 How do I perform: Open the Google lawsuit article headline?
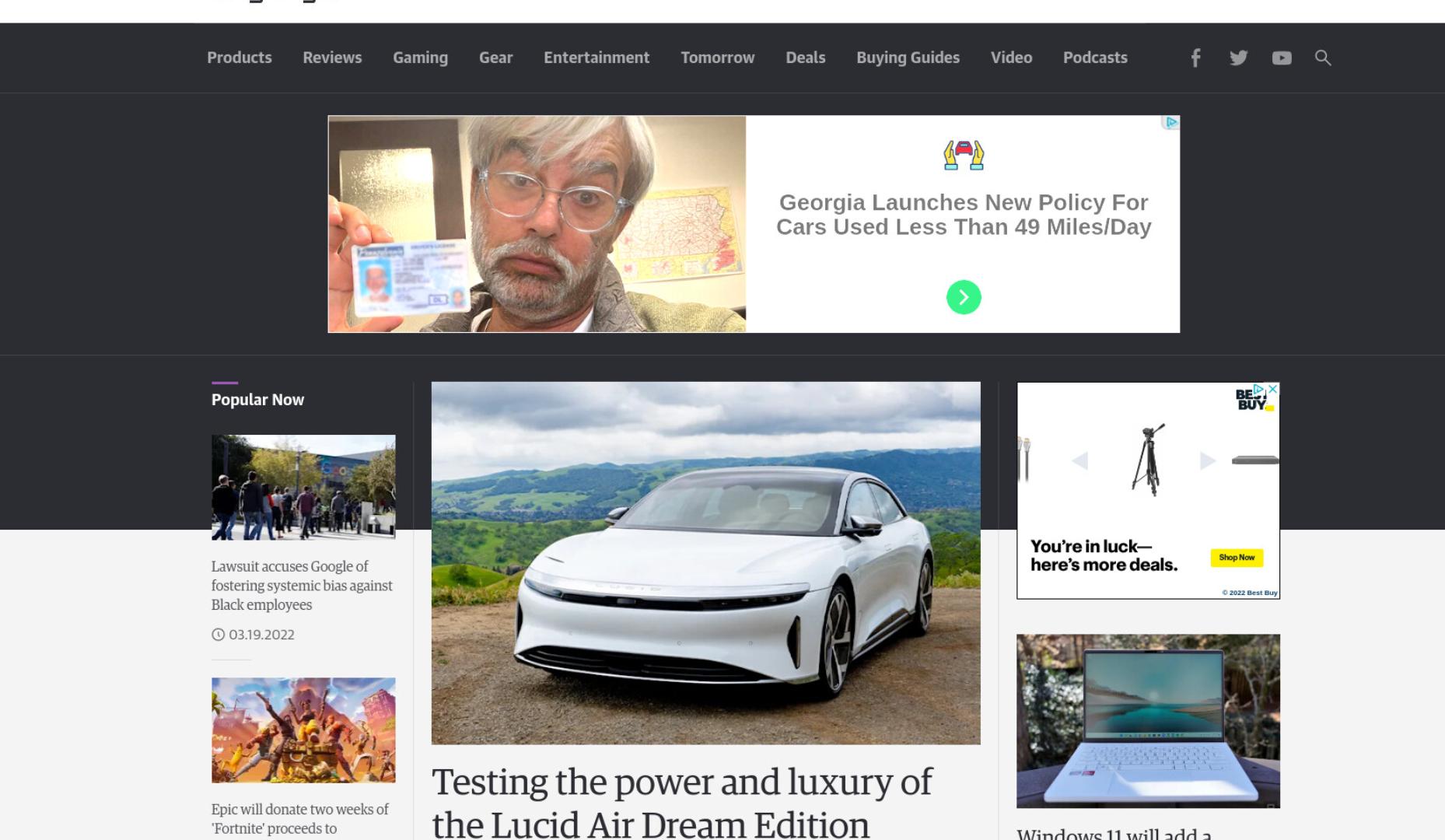tap(302, 586)
